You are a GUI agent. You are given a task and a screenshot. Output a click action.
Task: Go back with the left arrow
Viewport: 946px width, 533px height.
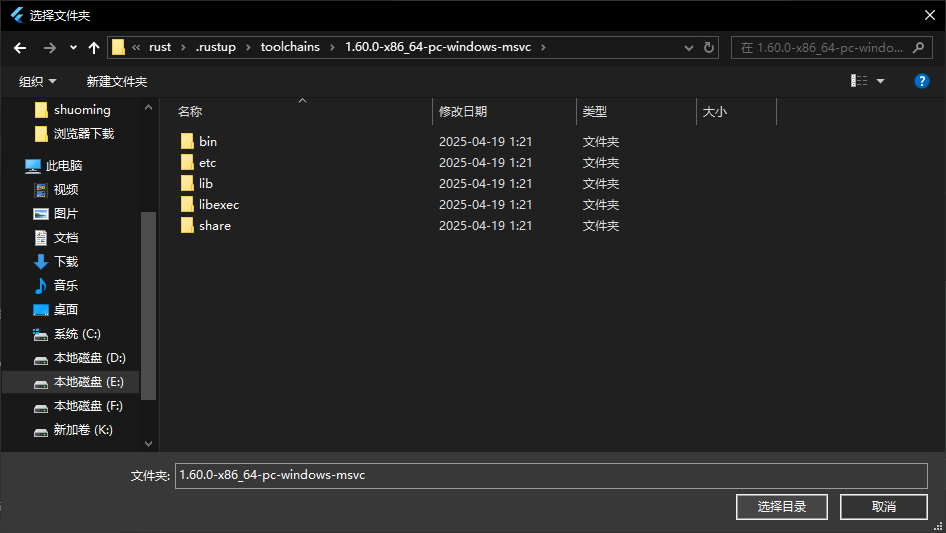click(x=20, y=48)
